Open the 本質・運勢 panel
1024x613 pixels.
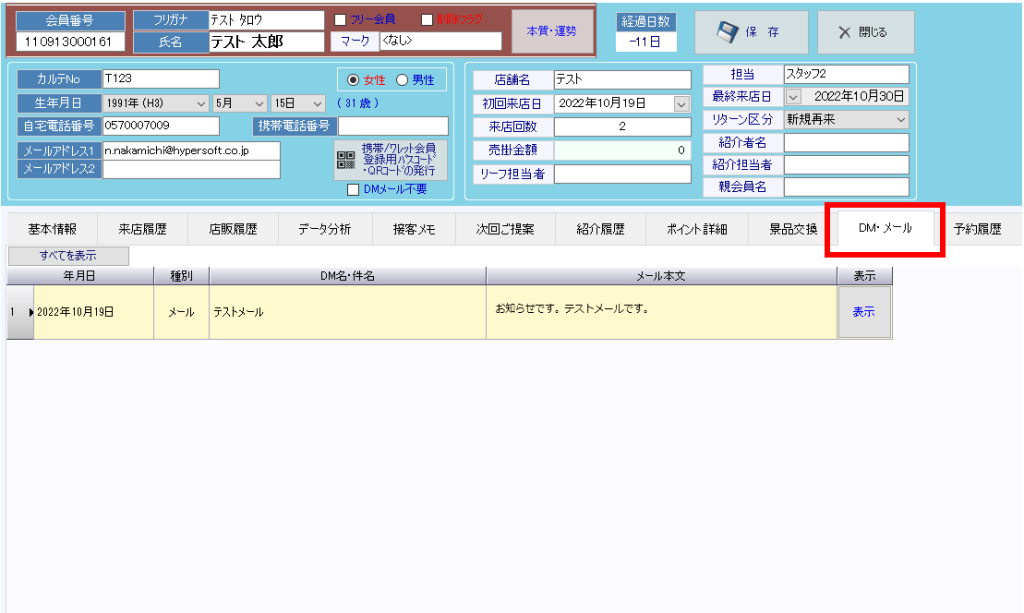coord(551,31)
